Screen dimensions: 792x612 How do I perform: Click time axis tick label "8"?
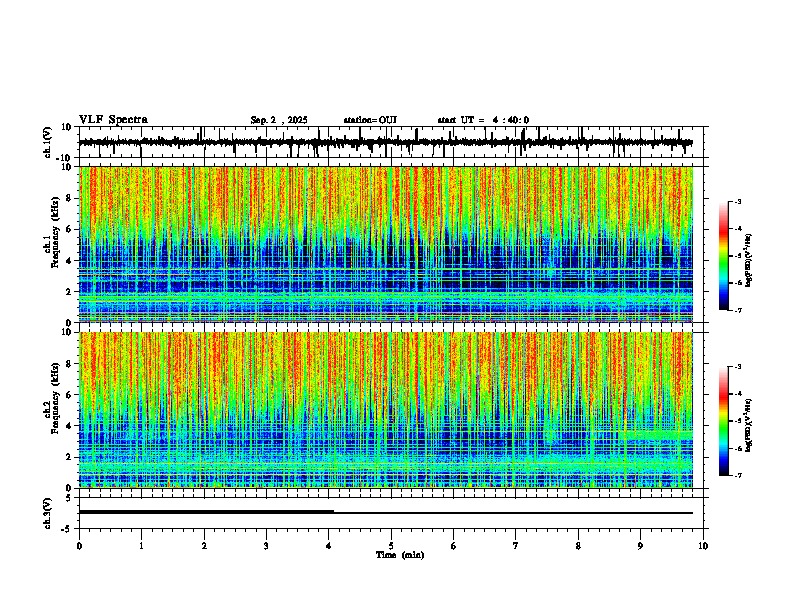[x=578, y=546]
